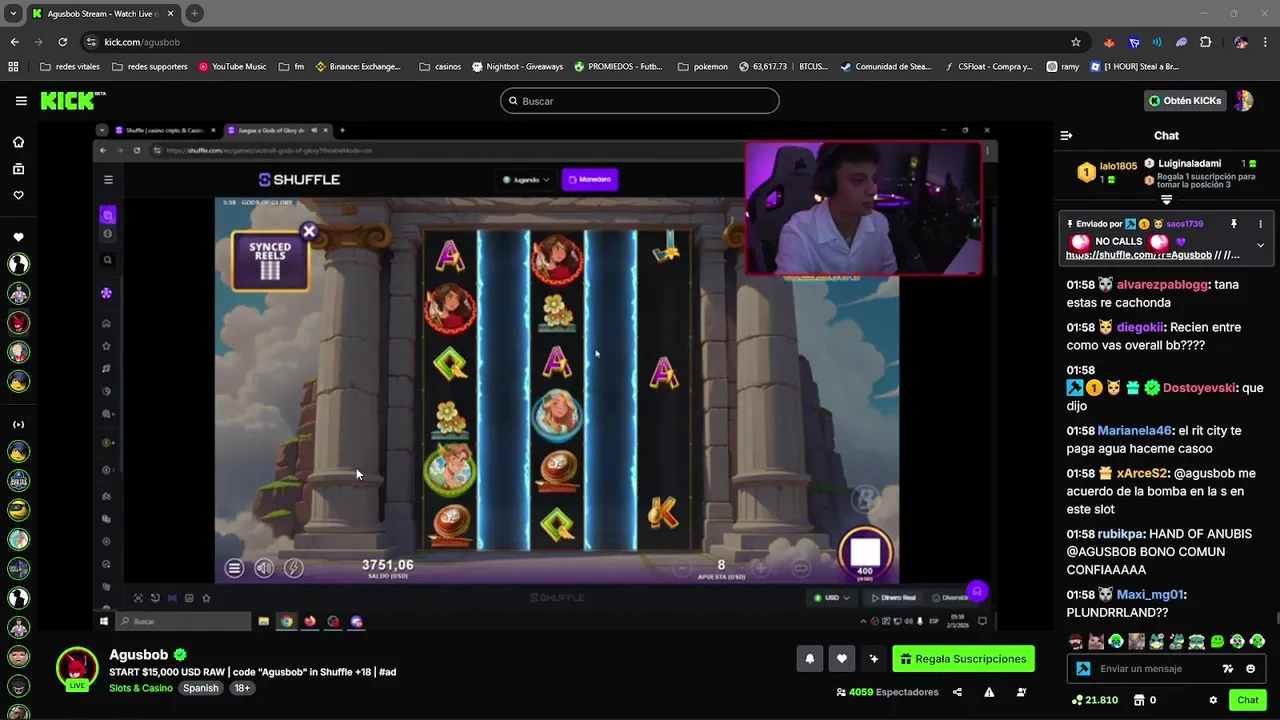Image resolution: width=1280 pixels, height=720 pixels.
Task: Open Chrome tab search dropdown
Action: 13,14
